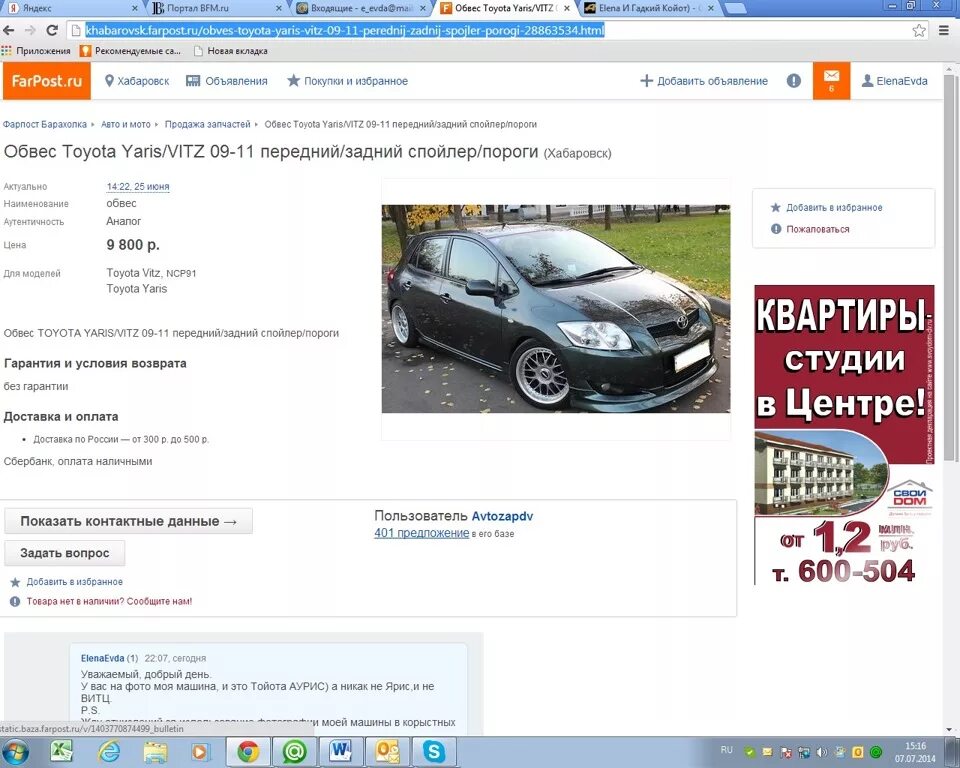Open Word from the taskbar
This screenshot has height=768, width=960.
click(x=340, y=751)
